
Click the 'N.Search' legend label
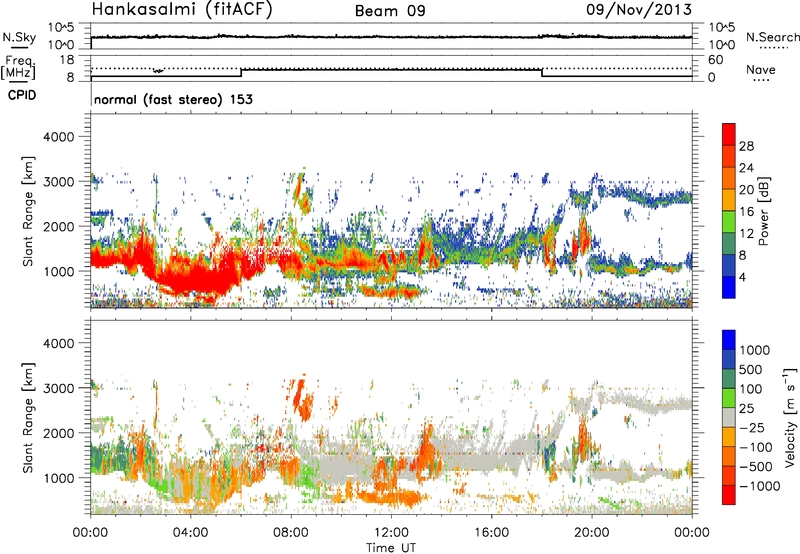coord(772,37)
